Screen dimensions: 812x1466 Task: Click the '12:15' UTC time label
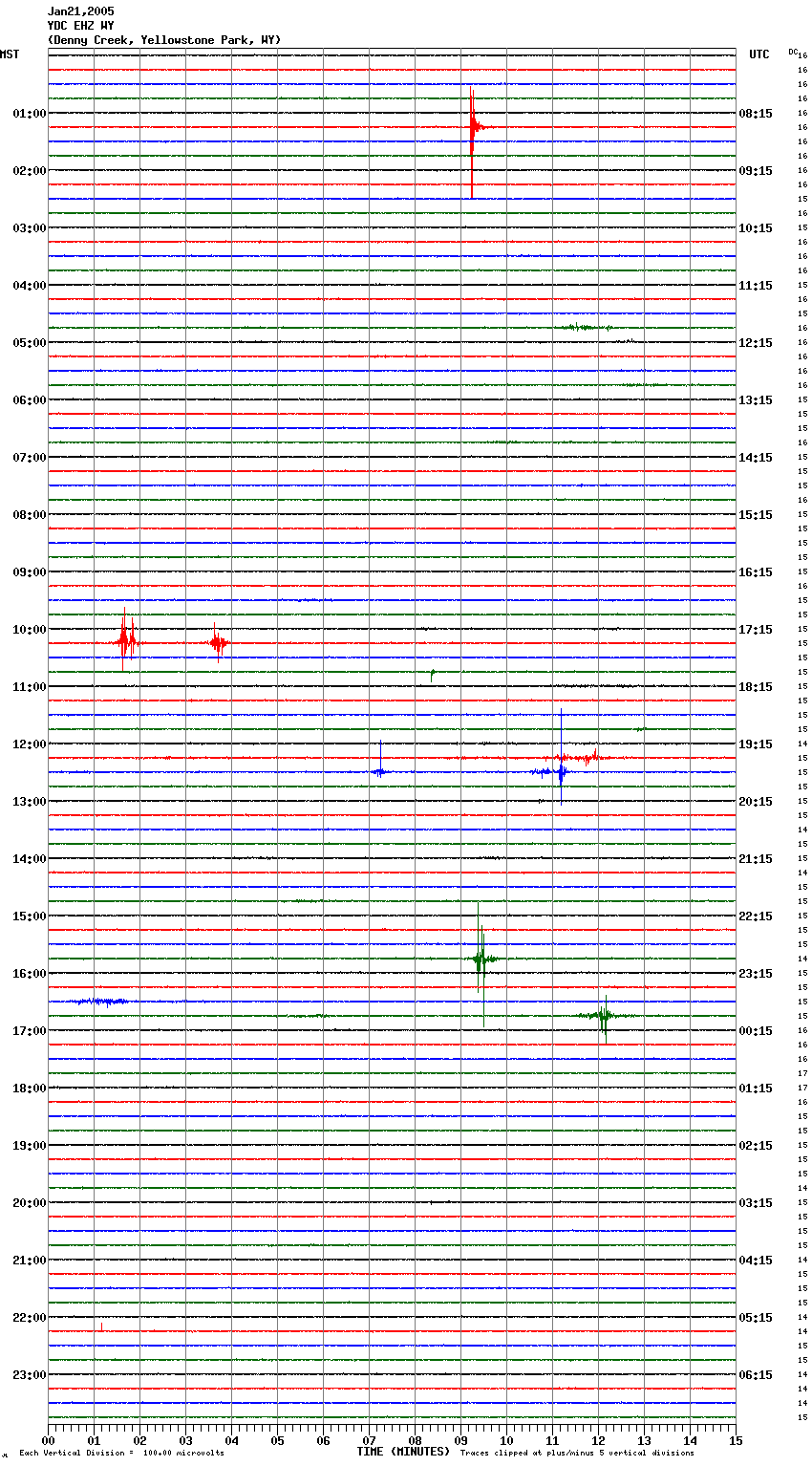tap(756, 343)
